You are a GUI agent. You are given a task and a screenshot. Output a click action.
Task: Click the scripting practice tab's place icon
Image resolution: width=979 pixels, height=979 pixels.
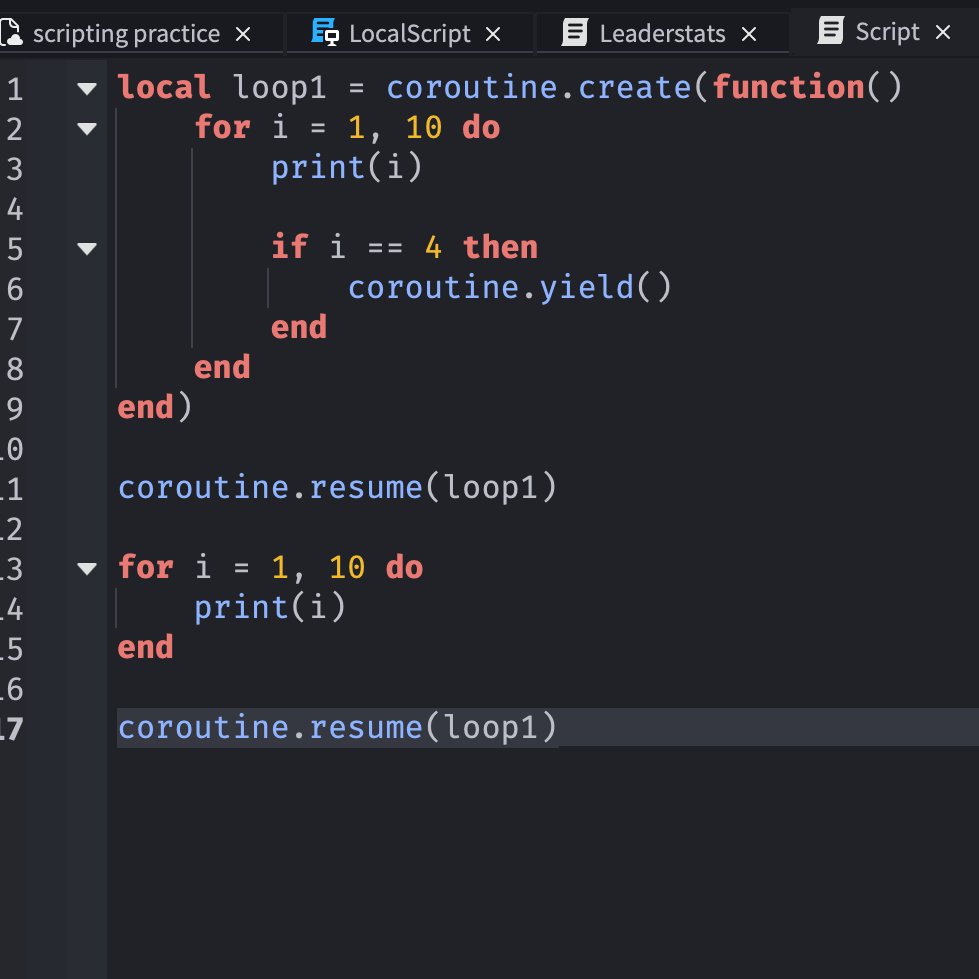click(10, 32)
